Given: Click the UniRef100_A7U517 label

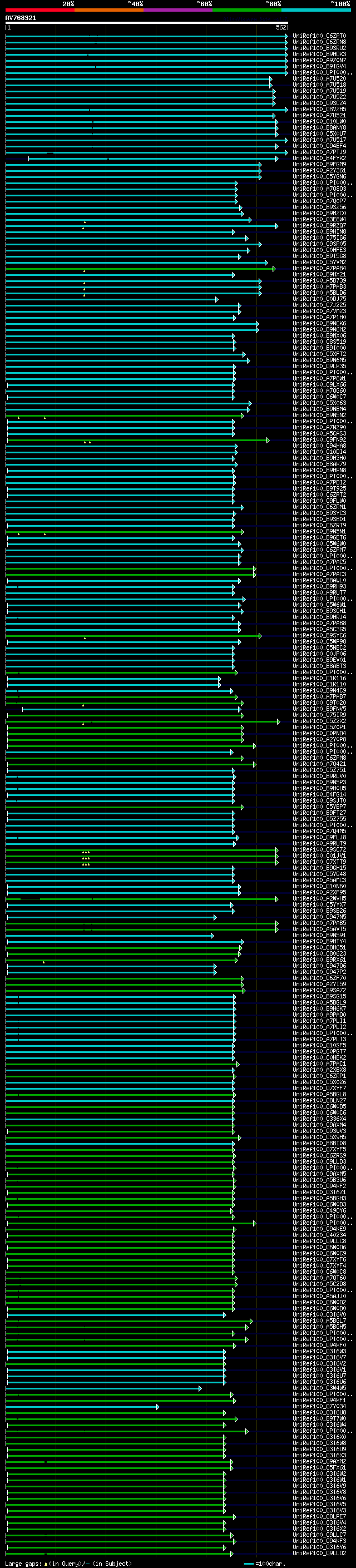Looking at the screenshot, I should (319, 140).
